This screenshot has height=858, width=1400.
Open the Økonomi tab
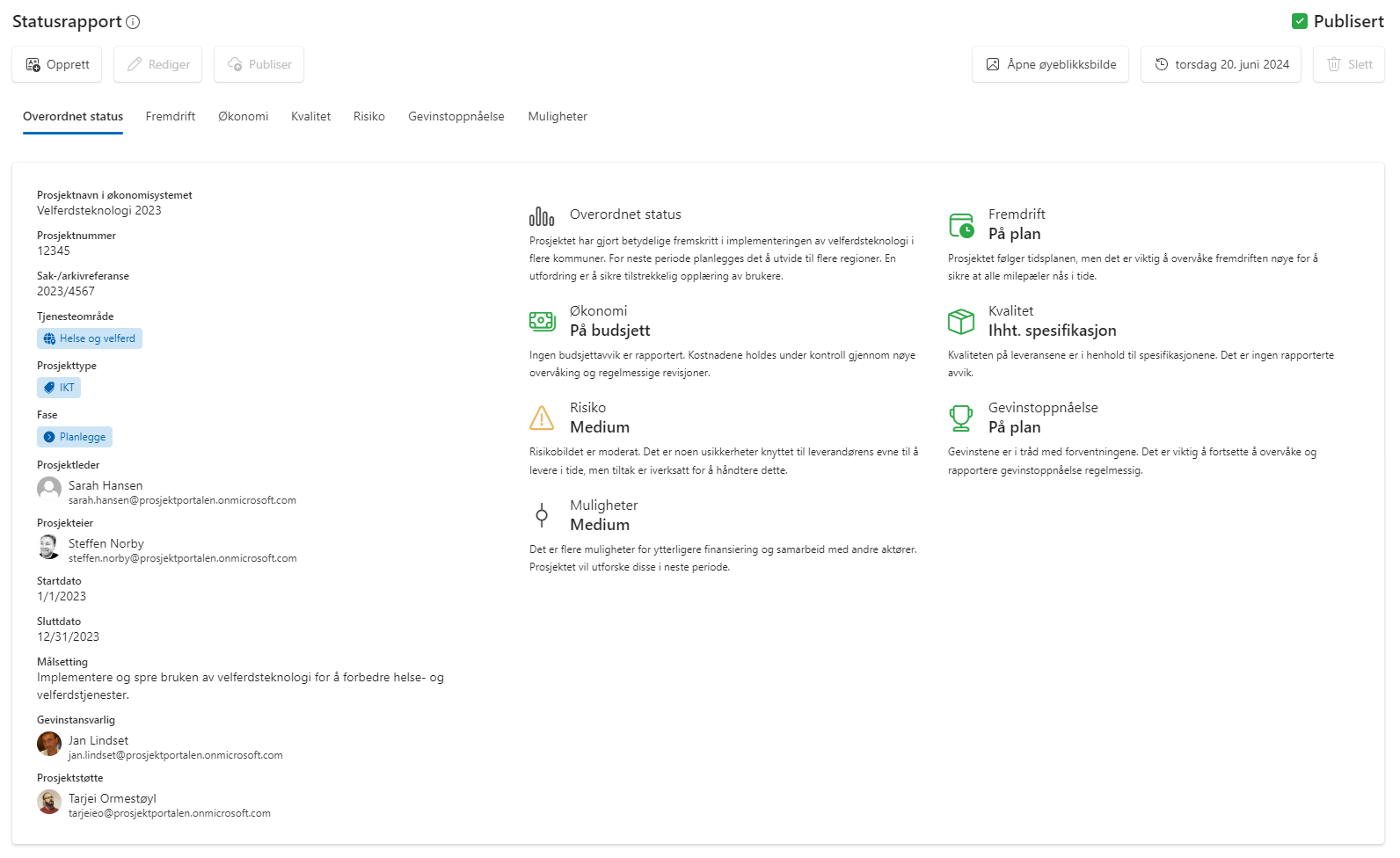244,116
